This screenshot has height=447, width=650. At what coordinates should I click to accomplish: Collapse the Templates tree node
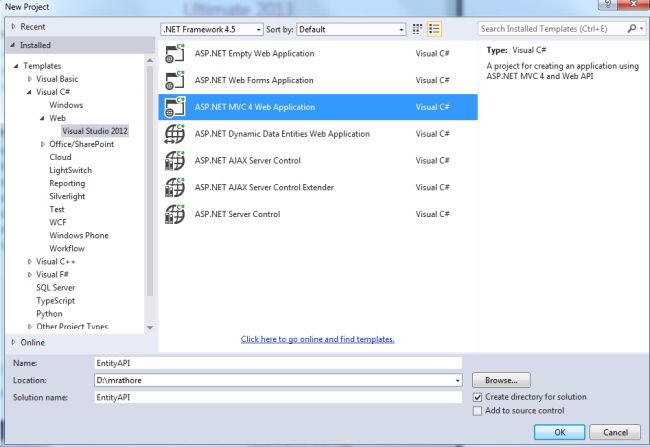(16, 66)
